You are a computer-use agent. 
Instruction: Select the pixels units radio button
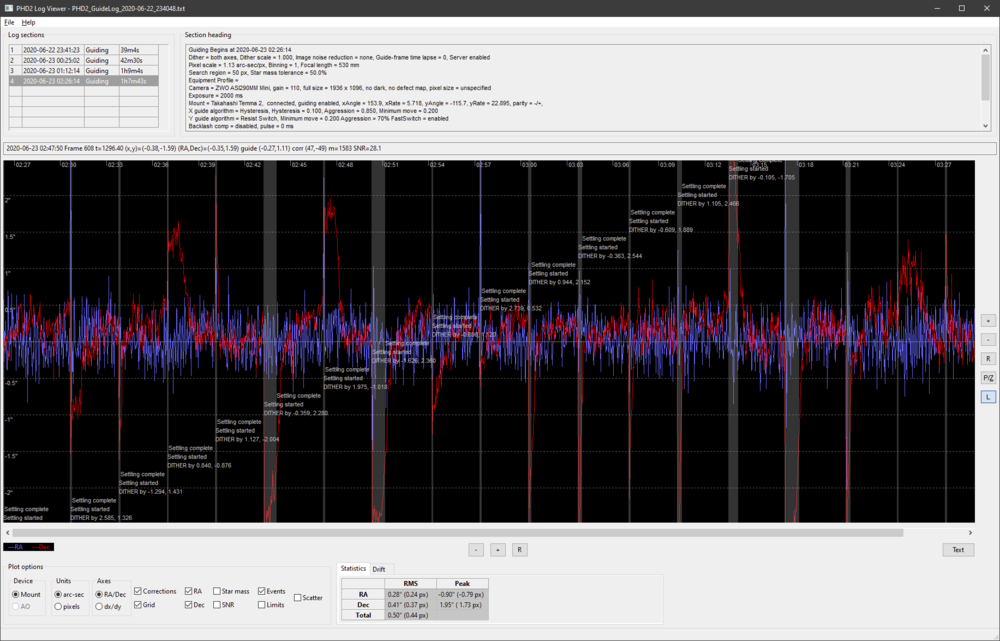point(60,606)
